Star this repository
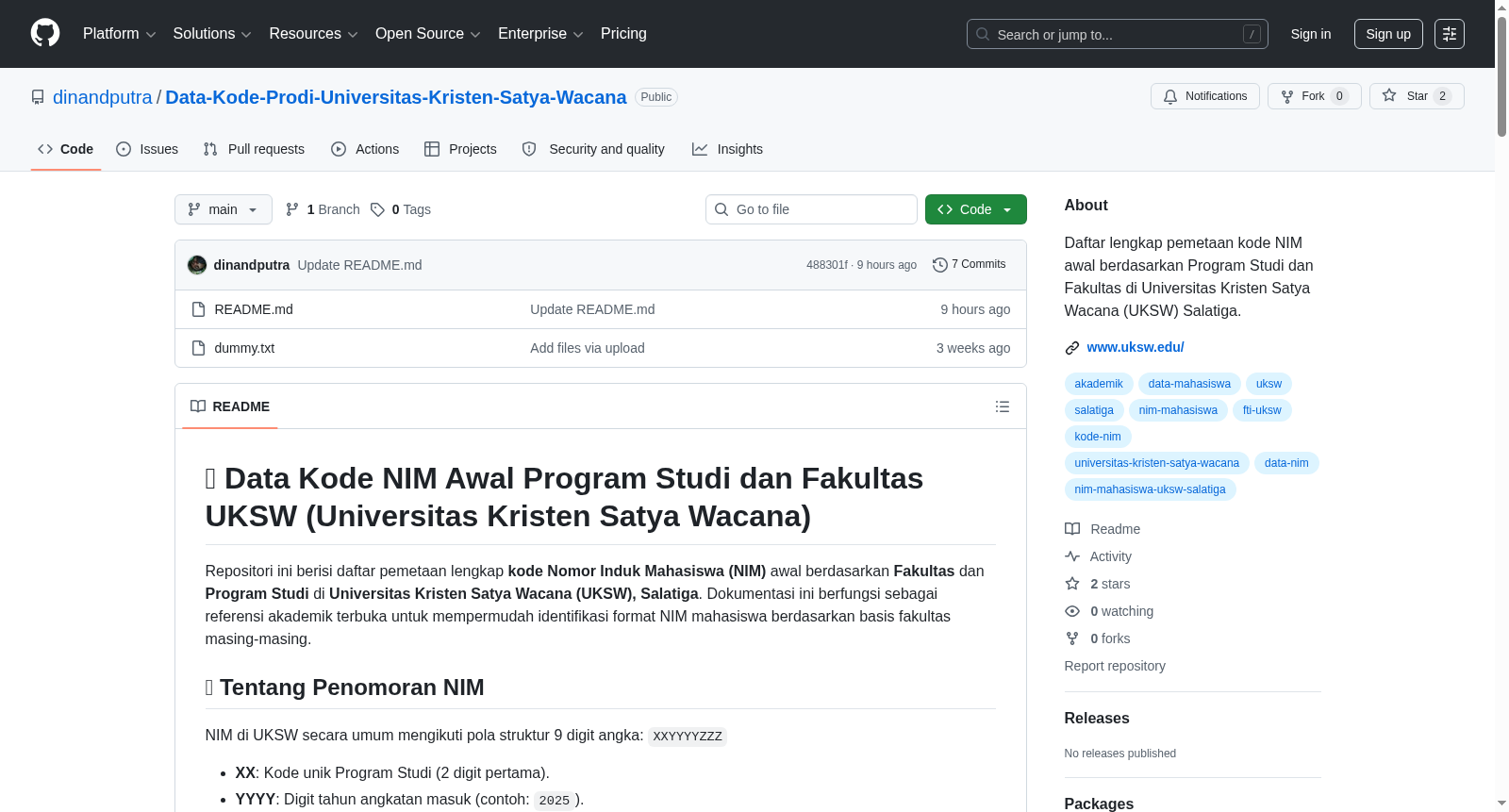Screen dimensions: 1509x812 tap(1417, 96)
